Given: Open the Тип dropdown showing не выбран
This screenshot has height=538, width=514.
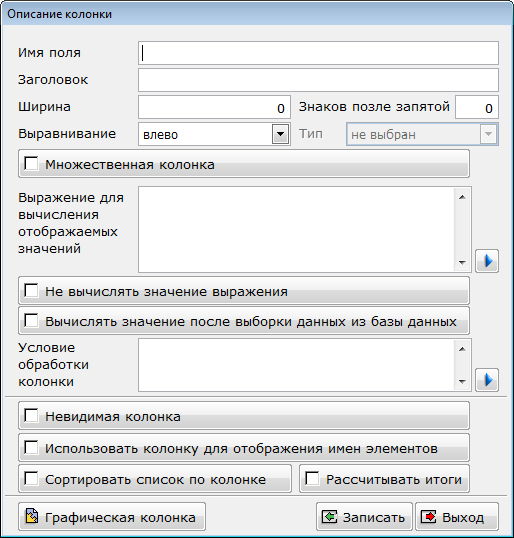Looking at the screenshot, I should point(422,134).
